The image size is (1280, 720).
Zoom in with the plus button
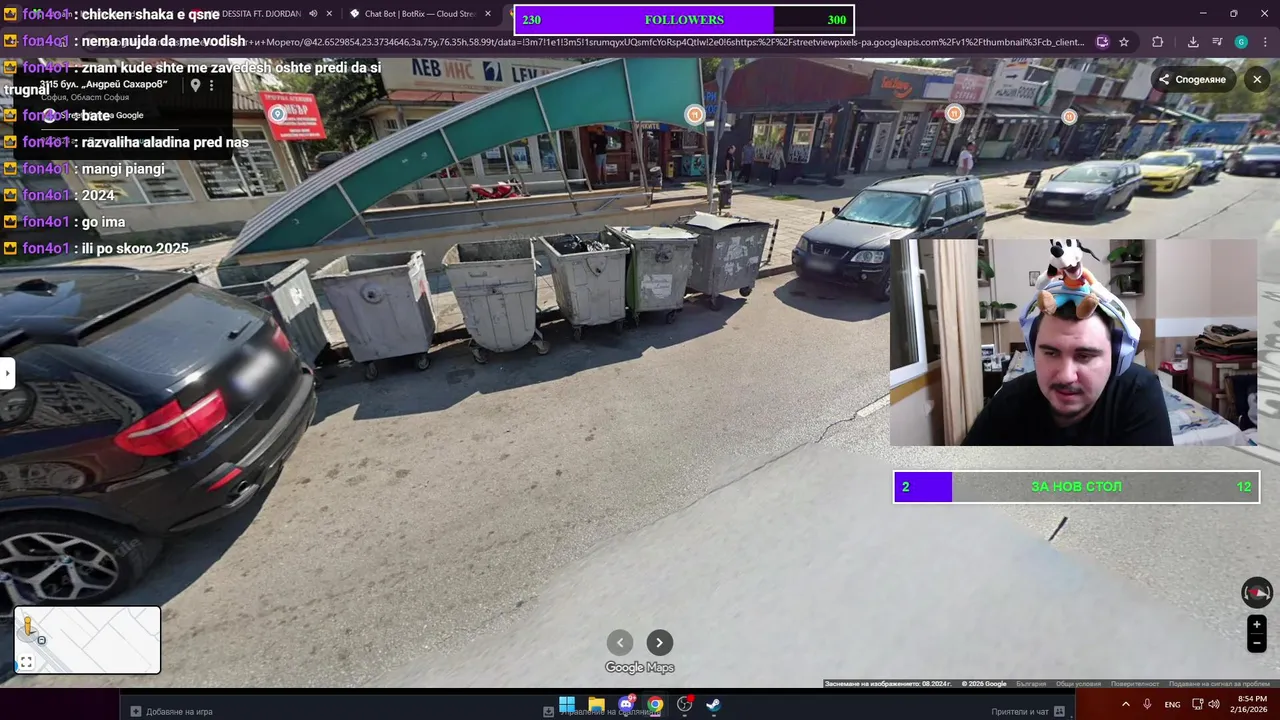(1257, 625)
